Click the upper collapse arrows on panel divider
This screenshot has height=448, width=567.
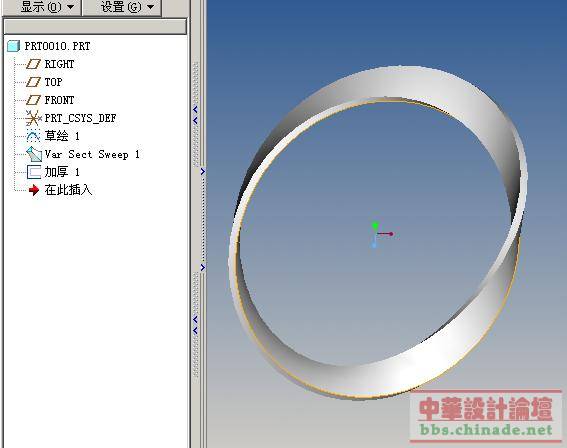196,115
